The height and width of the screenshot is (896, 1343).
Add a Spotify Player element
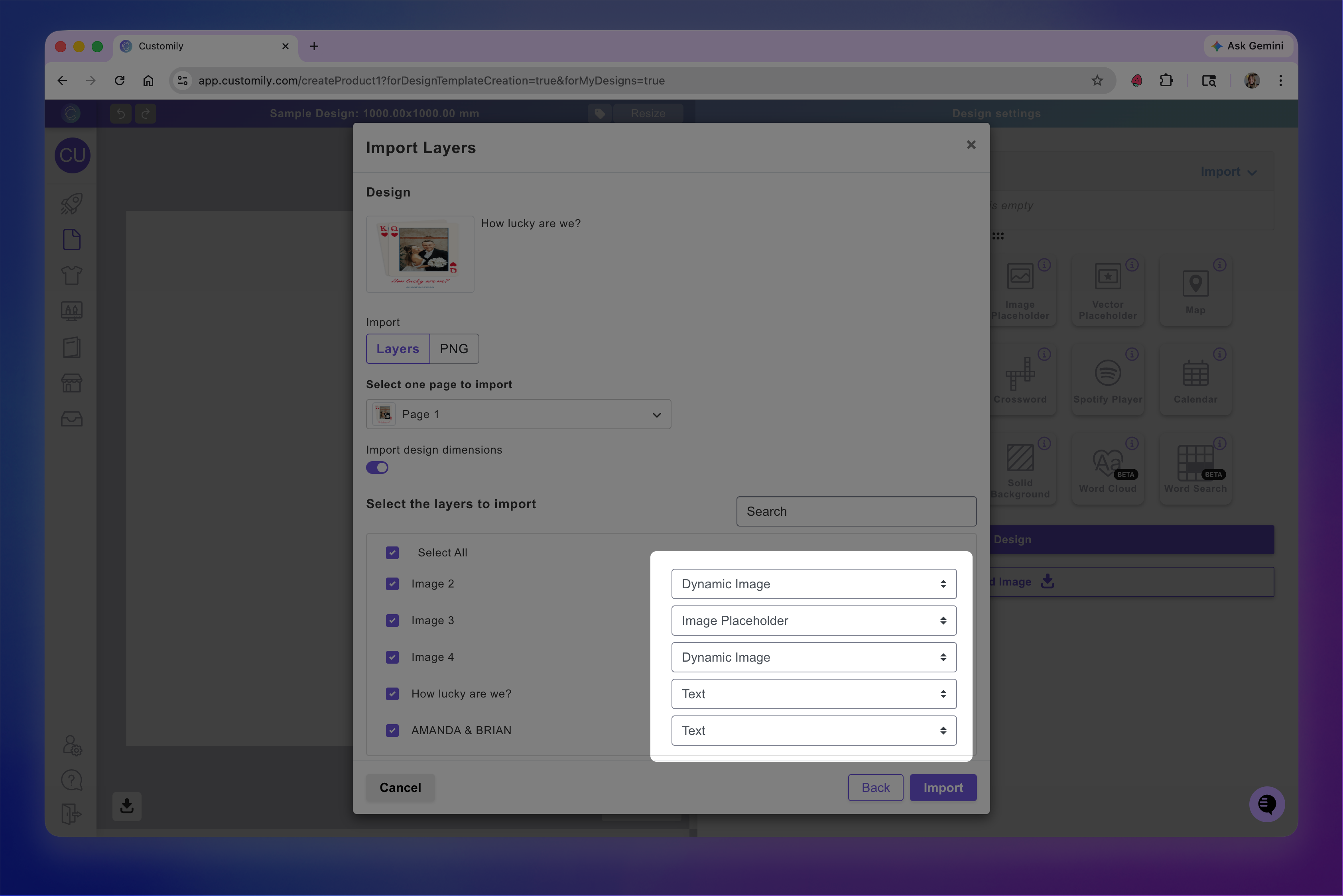(x=1107, y=380)
